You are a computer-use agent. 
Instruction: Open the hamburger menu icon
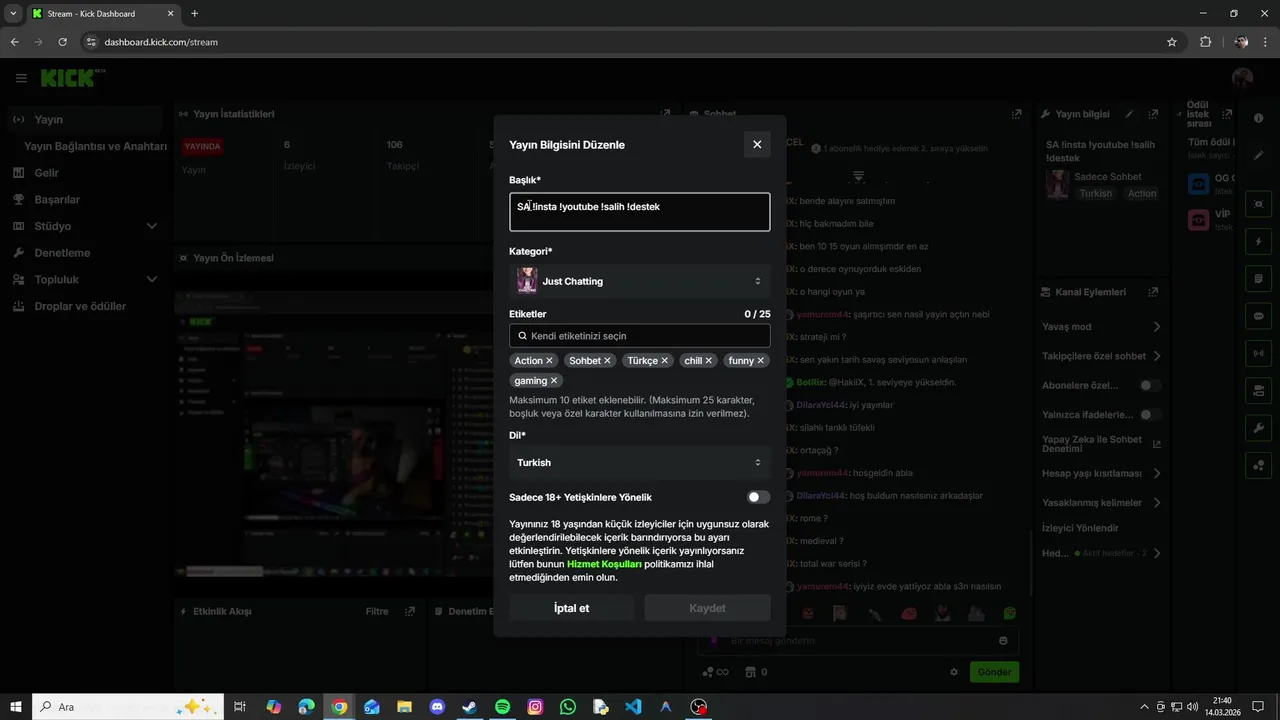21,78
